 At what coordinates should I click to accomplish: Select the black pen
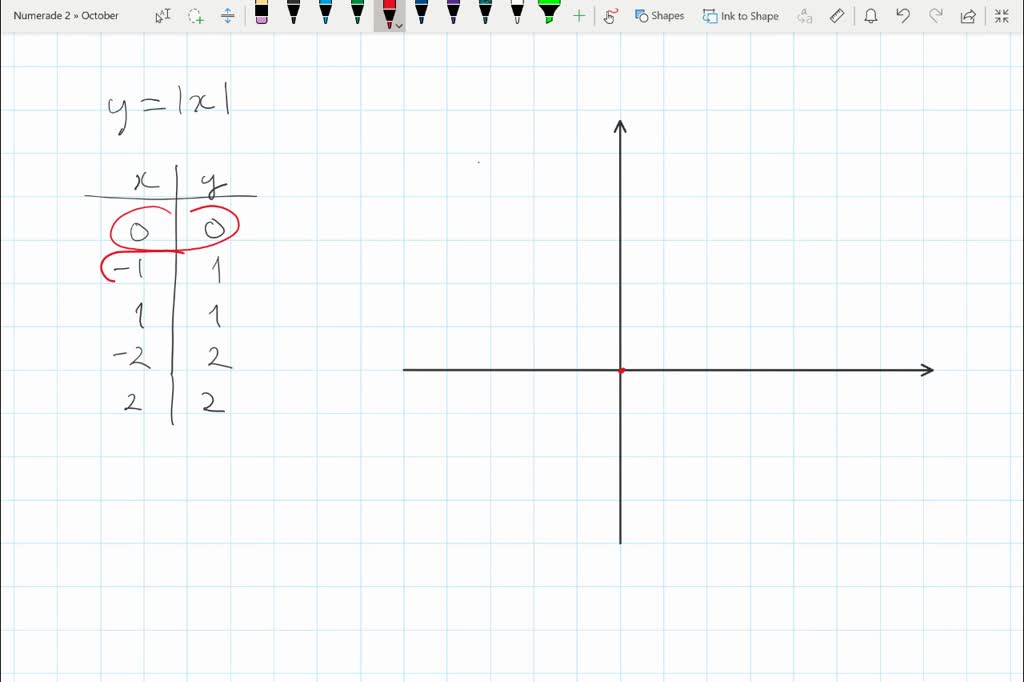[293, 15]
